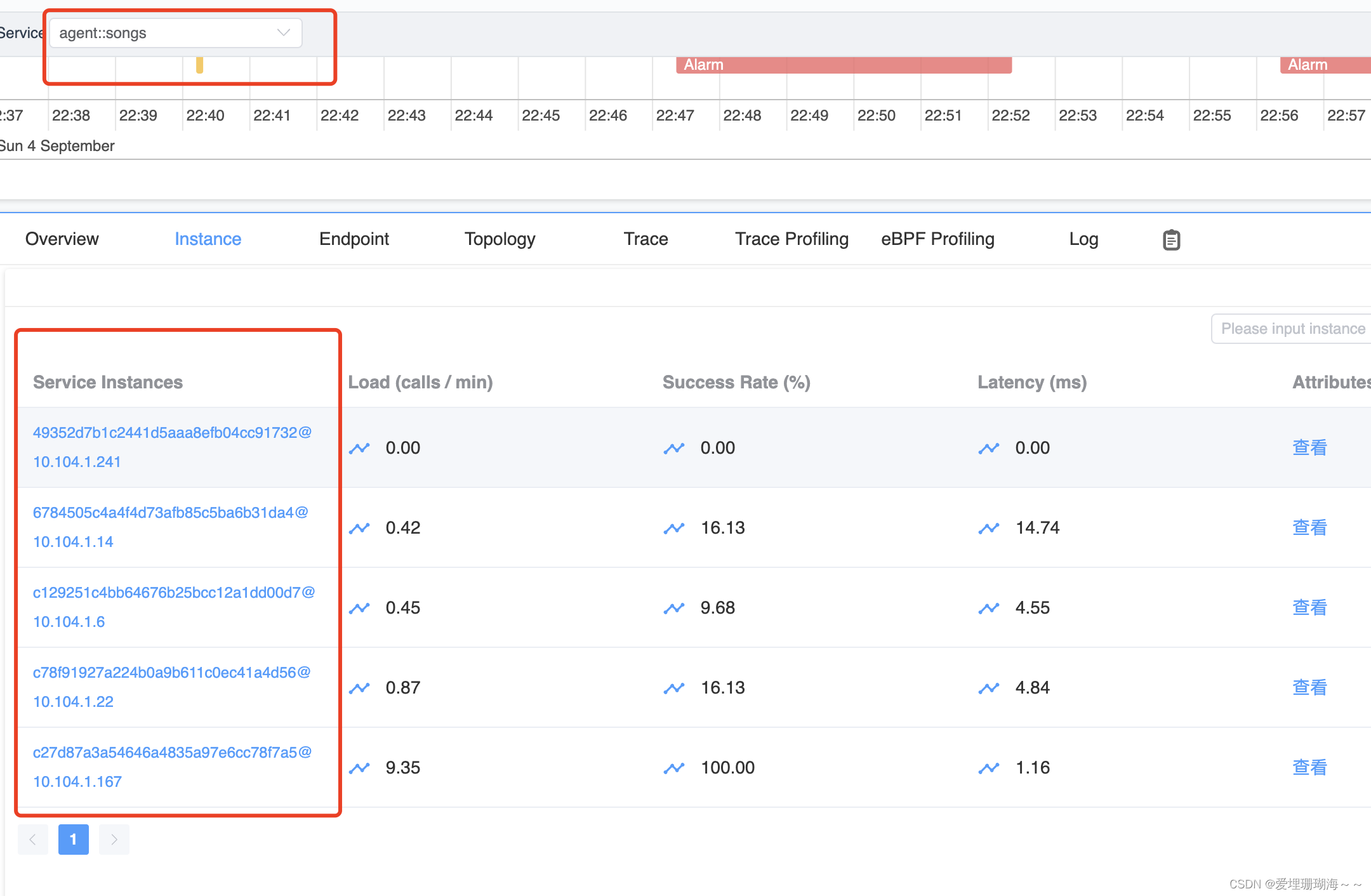Image resolution: width=1371 pixels, height=896 pixels.
Task: Open instance c78f91927a224b0a9b611c0ec41a4d56@10.104.1.22
Action: [171, 687]
